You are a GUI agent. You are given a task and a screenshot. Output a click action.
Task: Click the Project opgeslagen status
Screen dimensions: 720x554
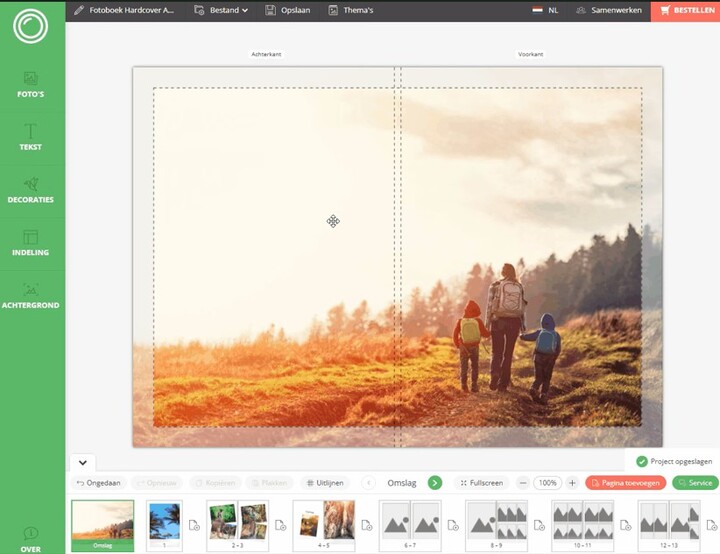tap(674, 461)
